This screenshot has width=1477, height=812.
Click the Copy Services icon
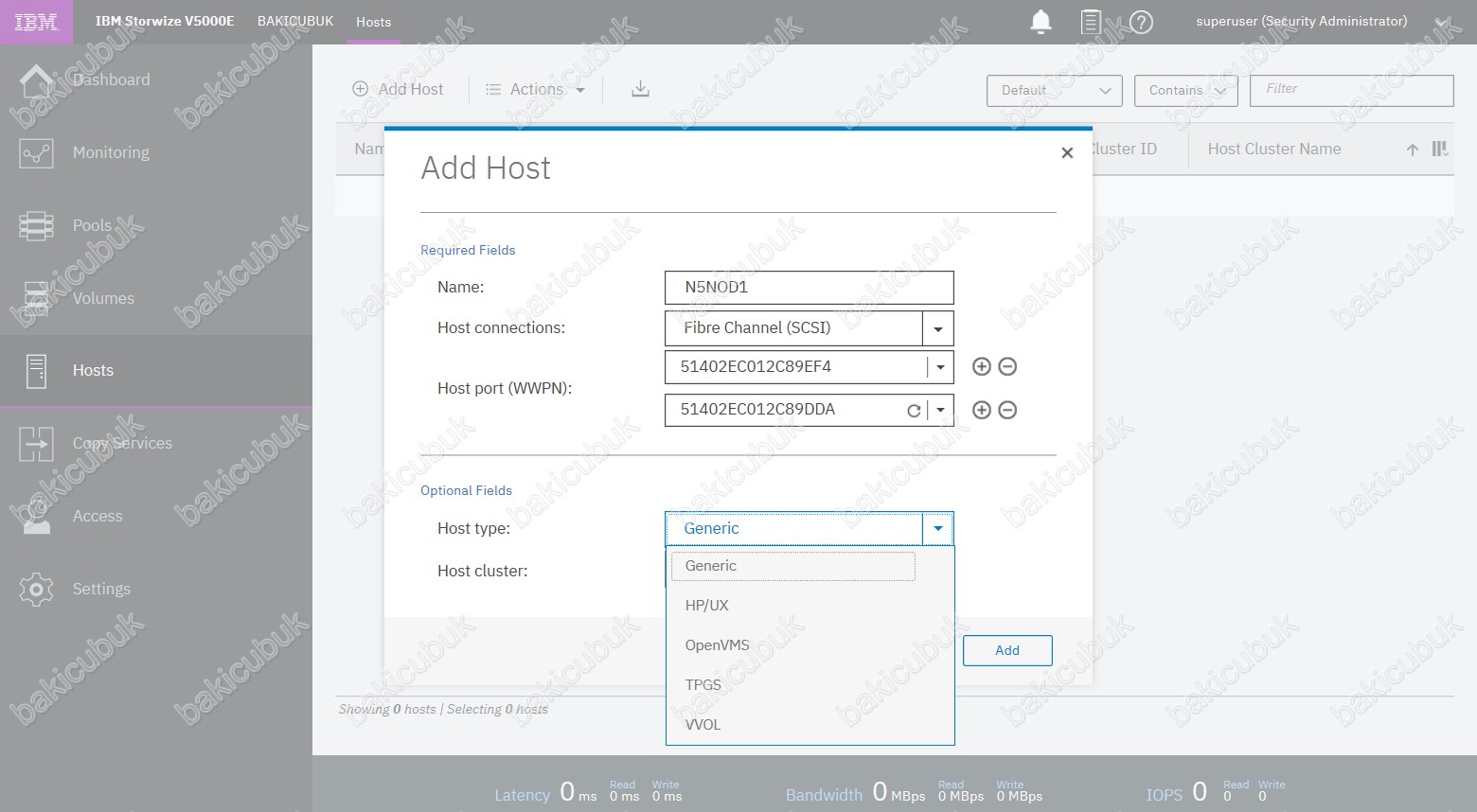pyautogui.click(x=36, y=444)
